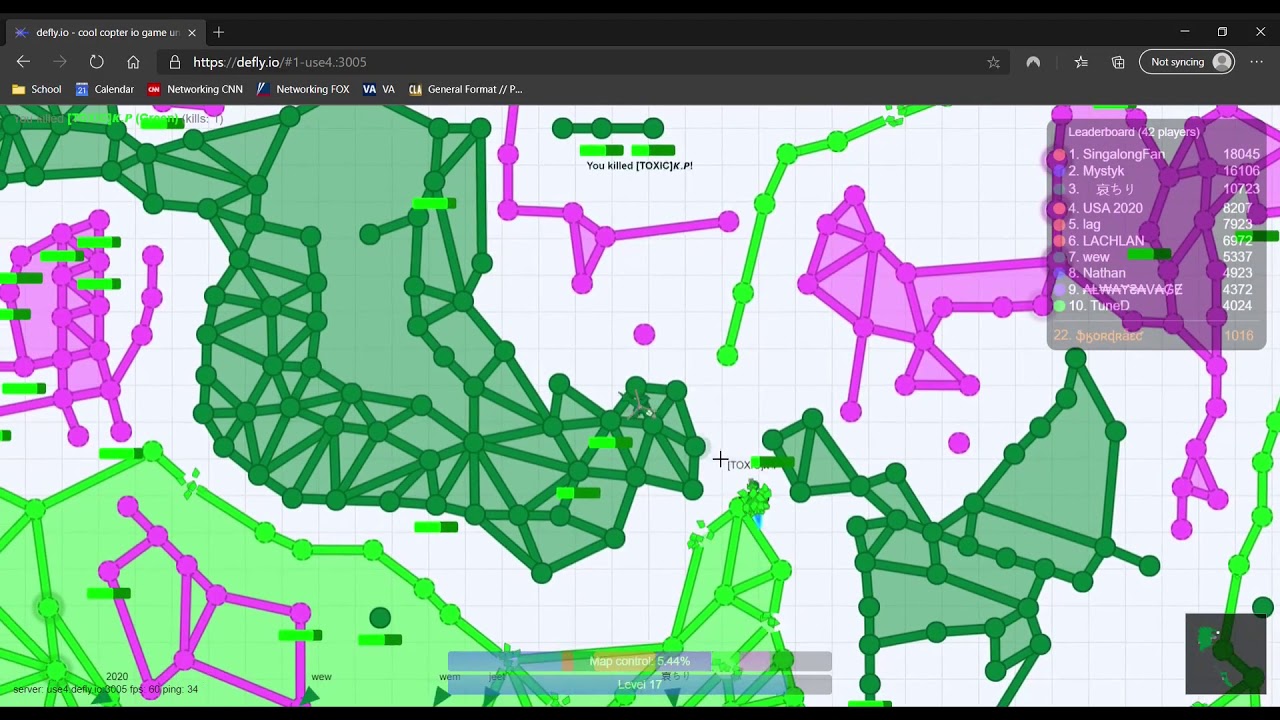
Task: Open the General Format bookmark
Action: click(465, 89)
